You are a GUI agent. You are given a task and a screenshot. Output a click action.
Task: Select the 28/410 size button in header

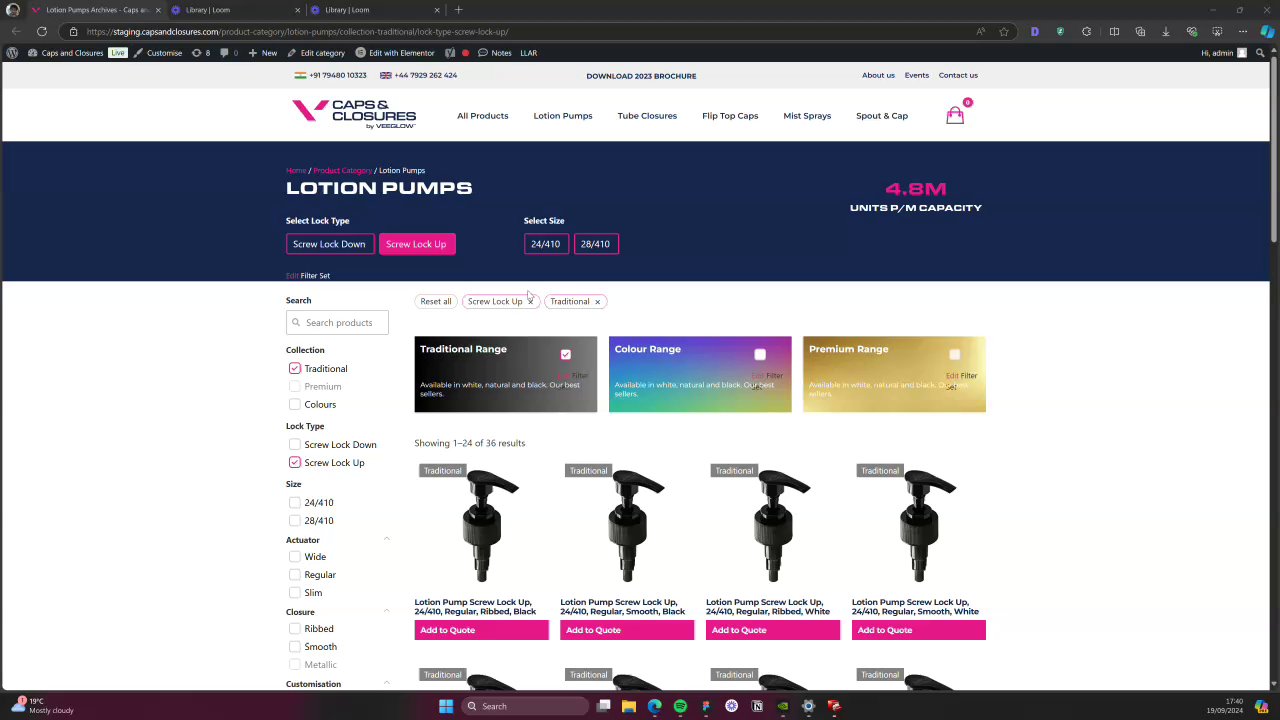(595, 244)
